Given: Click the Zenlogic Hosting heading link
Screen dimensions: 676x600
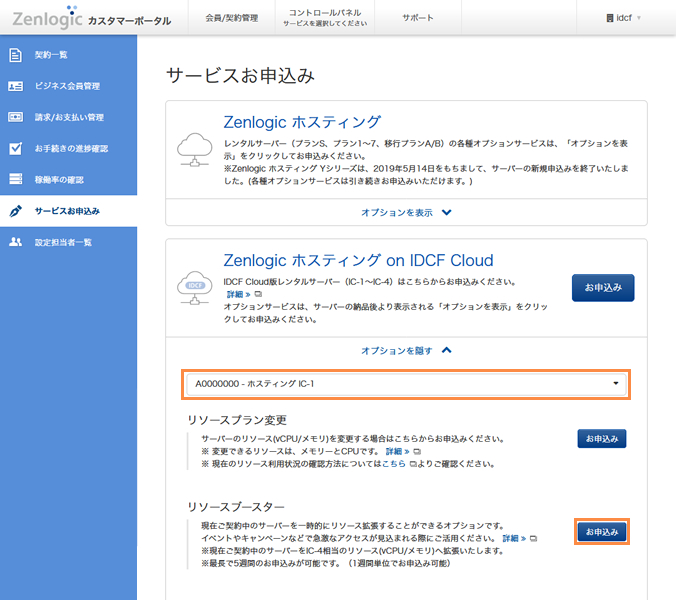Looking at the screenshot, I should (302, 122).
